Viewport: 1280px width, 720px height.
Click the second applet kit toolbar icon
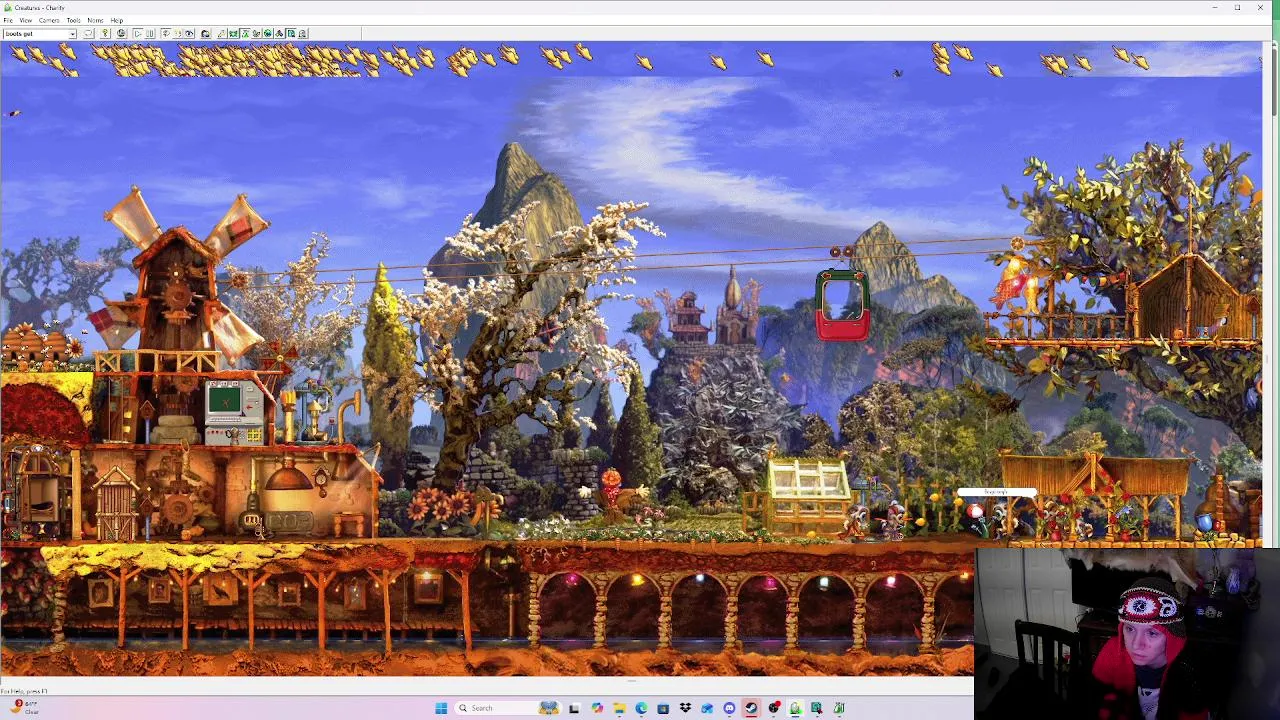233,34
